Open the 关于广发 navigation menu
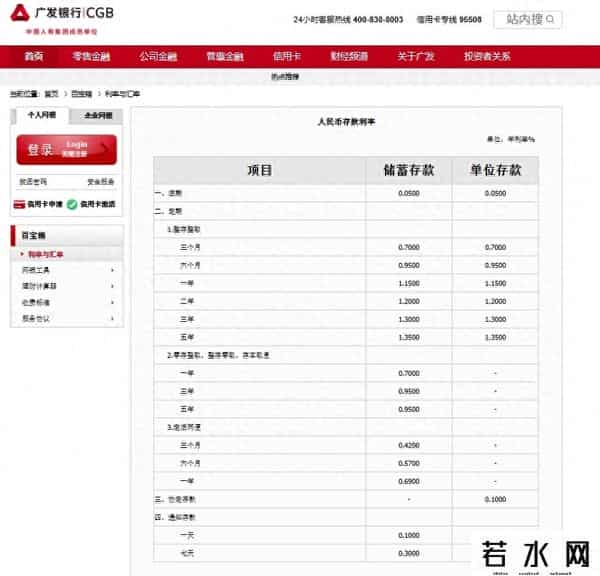600x576 pixels. coord(416,57)
